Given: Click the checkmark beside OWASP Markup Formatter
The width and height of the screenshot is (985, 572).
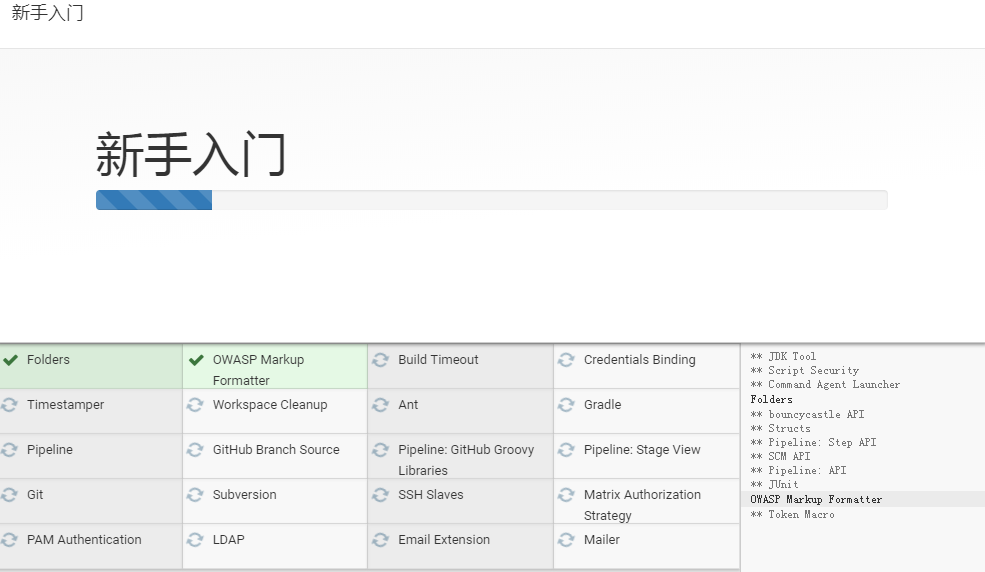Looking at the screenshot, I should (196, 360).
